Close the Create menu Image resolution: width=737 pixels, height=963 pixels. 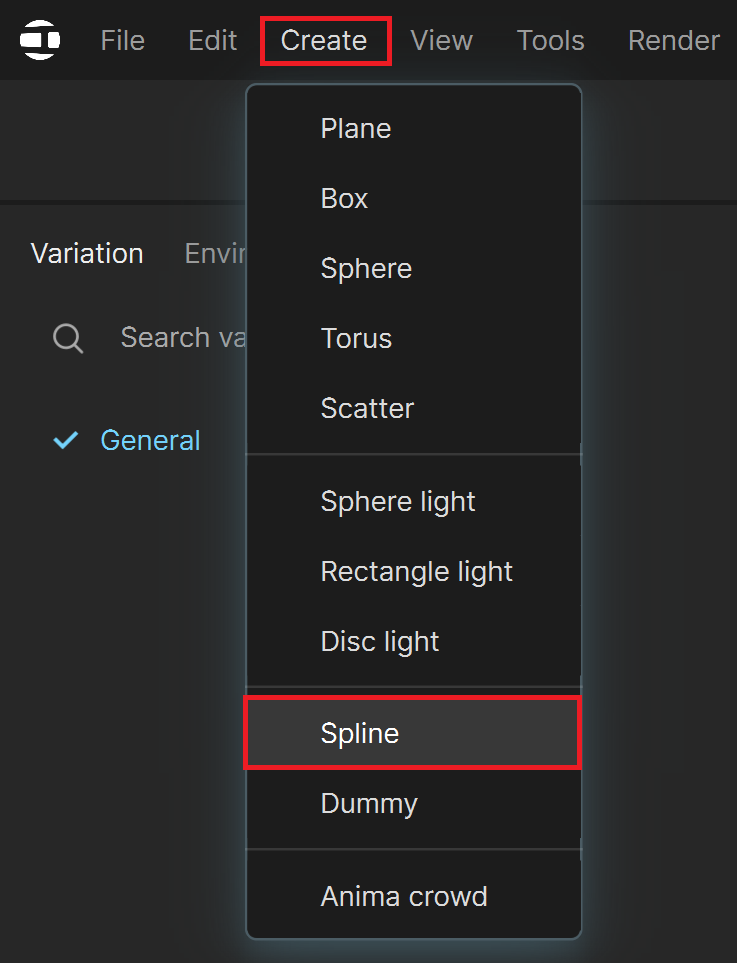pos(325,41)
